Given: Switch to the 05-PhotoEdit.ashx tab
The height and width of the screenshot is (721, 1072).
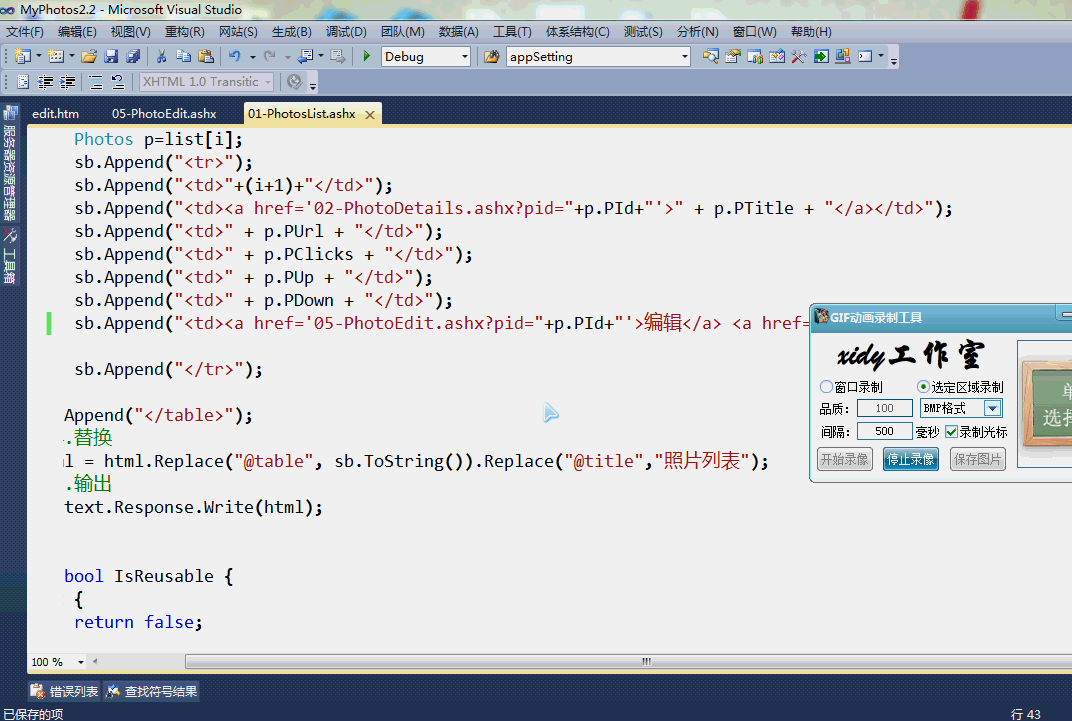Looking at the screenshot, I should tap(164, 114).
